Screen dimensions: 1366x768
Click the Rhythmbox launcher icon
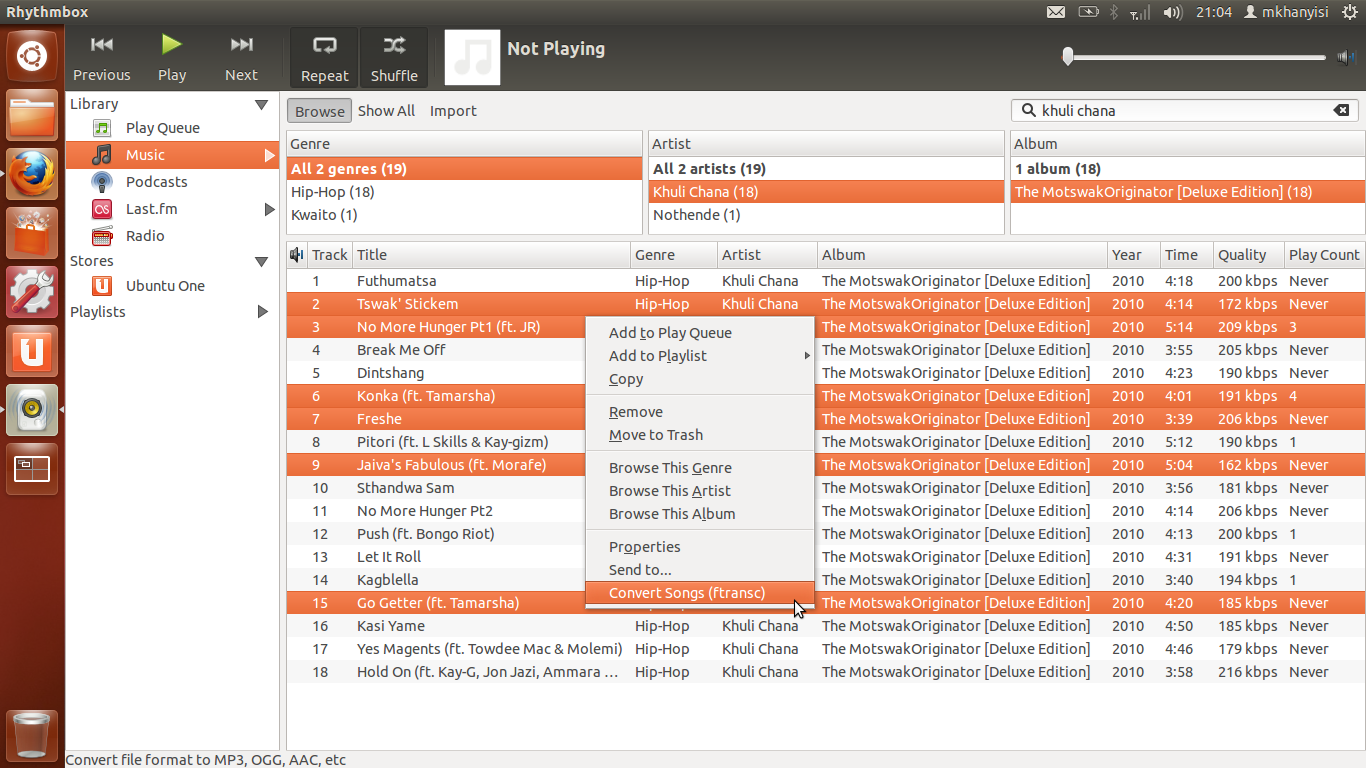[32, 410]
